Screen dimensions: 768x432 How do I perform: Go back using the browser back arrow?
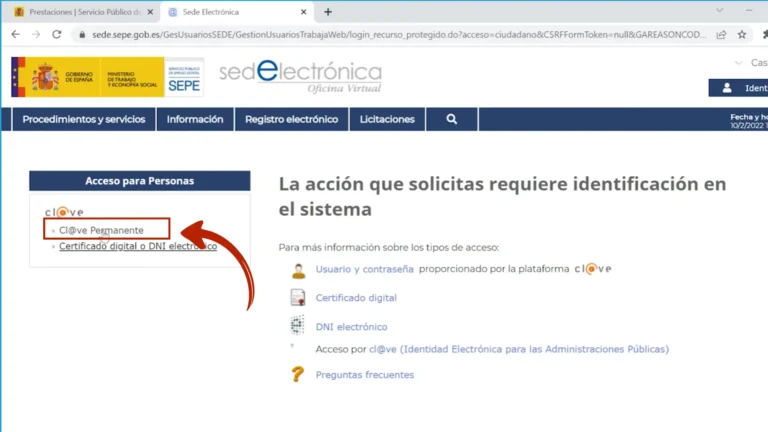(x=16, y=34)
